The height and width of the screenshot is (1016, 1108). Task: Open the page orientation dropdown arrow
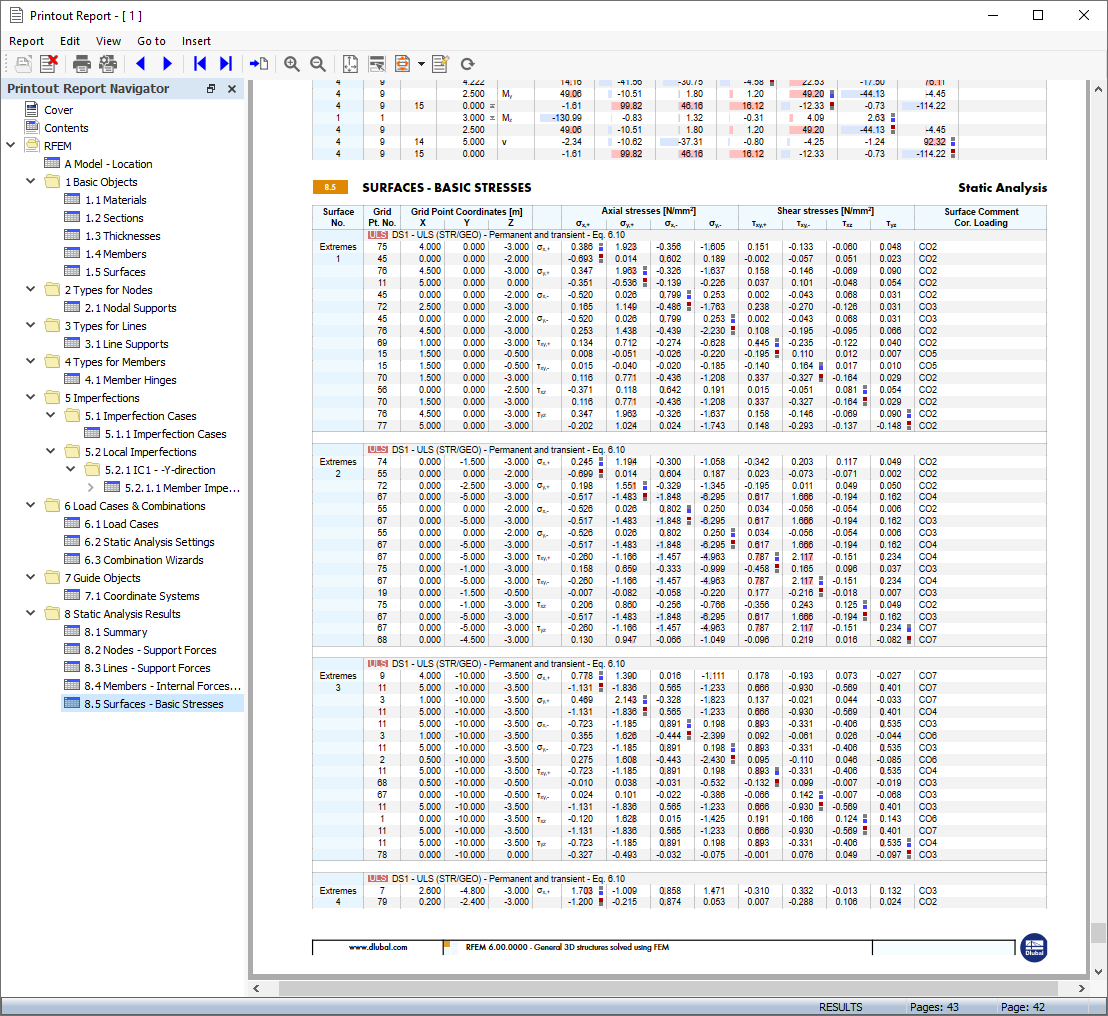pos(421,64)
